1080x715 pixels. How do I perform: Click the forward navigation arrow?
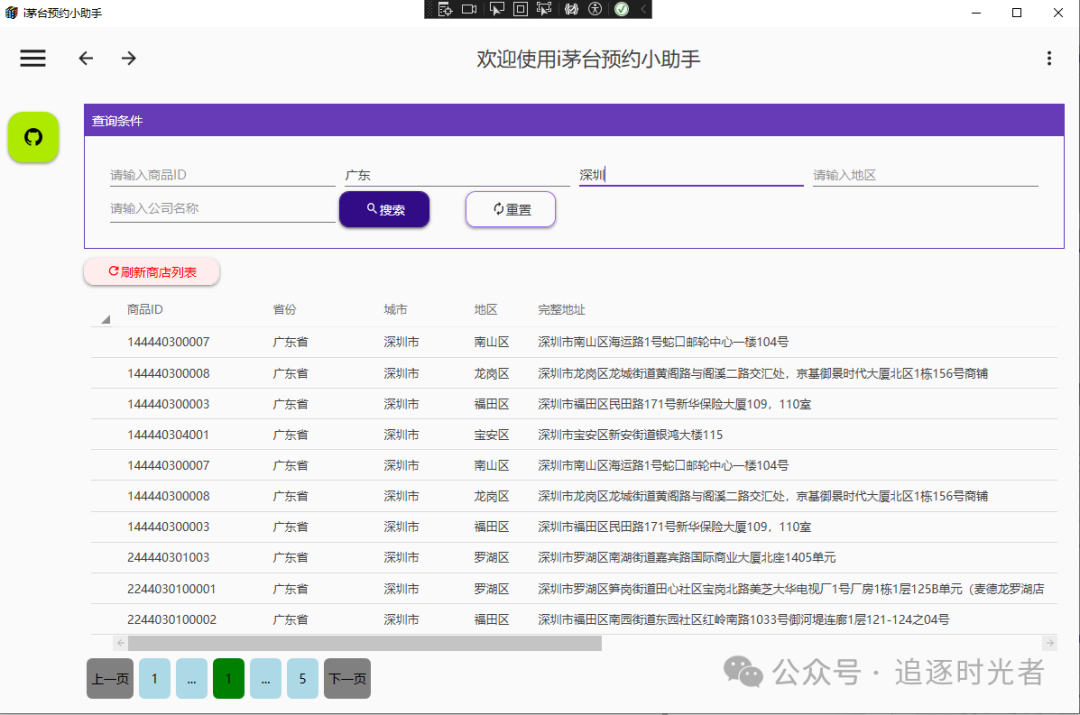tap(128, 58)
